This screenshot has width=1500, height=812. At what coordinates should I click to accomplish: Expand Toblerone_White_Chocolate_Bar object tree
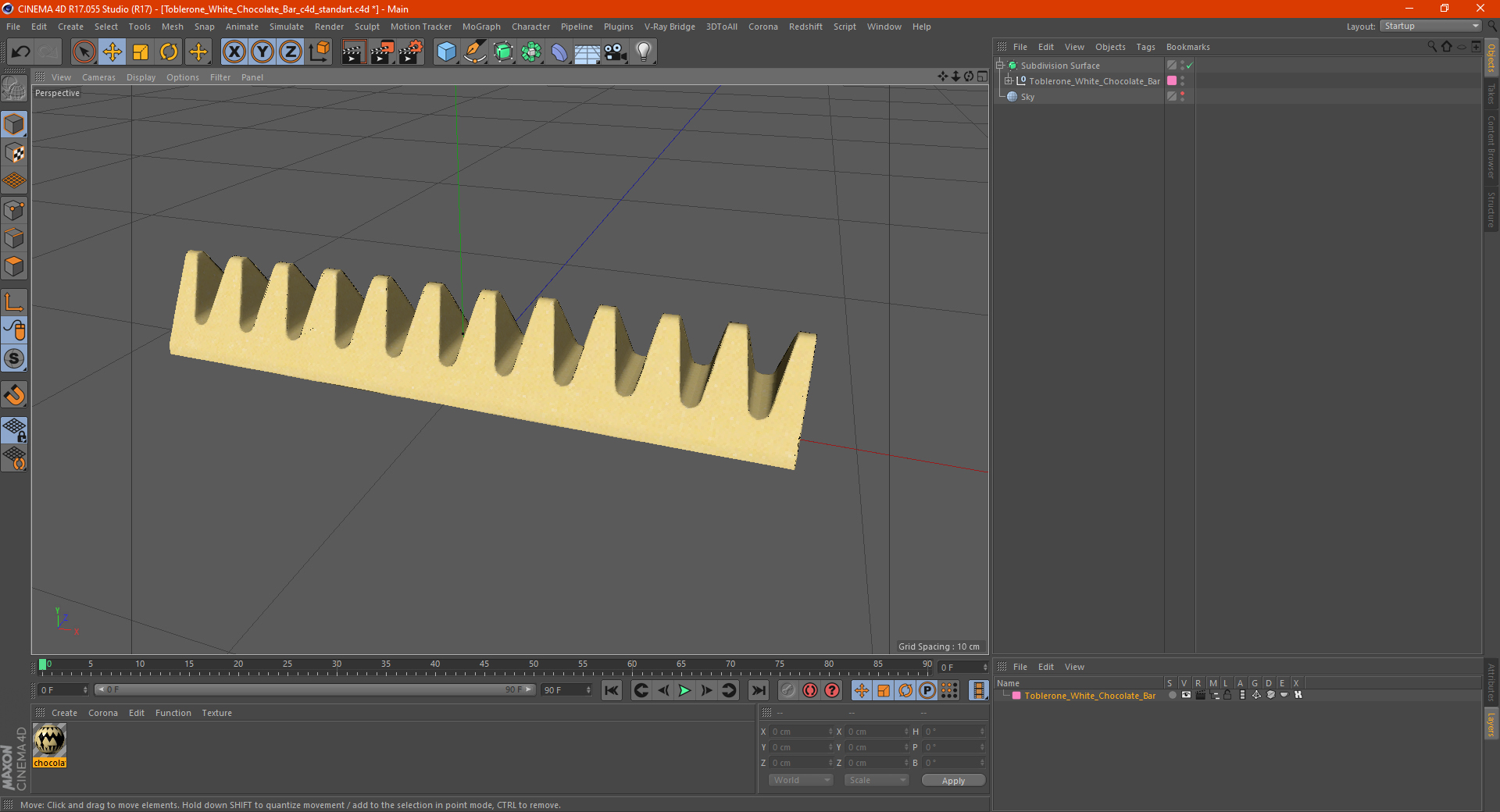[x=1008, y=81]
